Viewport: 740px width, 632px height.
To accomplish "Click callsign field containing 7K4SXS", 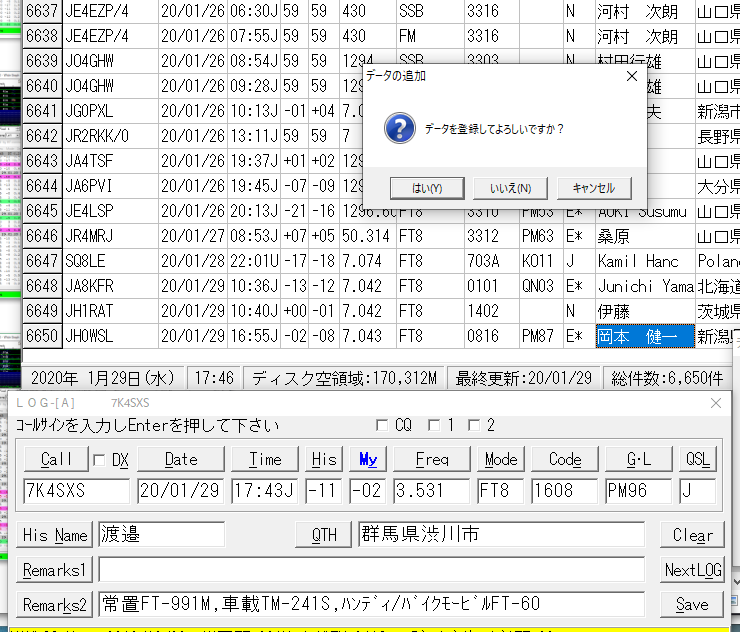I will coord(76,490).
